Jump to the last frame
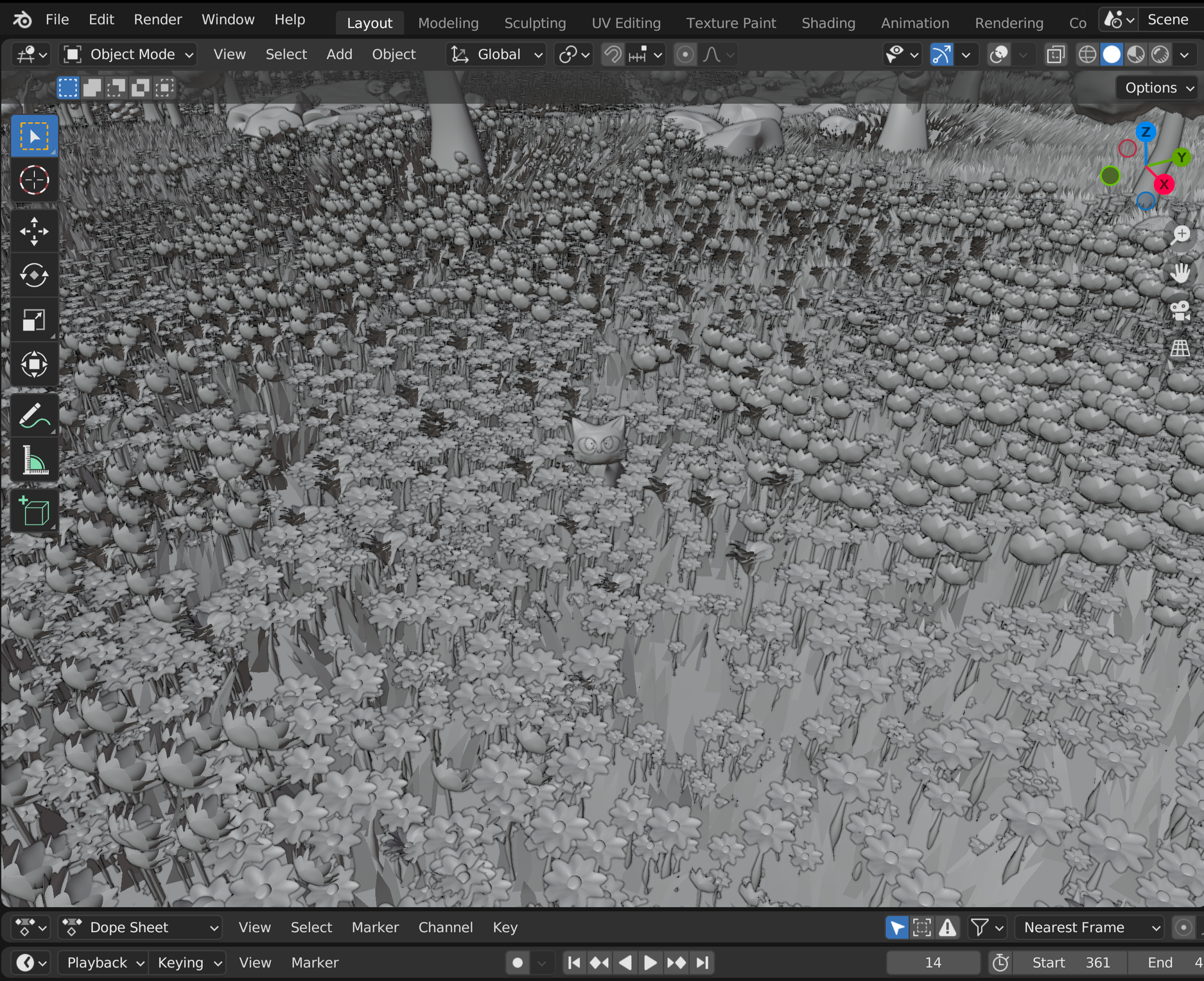Viewport: 1204px width, 981px height. (x=702, y=962)
